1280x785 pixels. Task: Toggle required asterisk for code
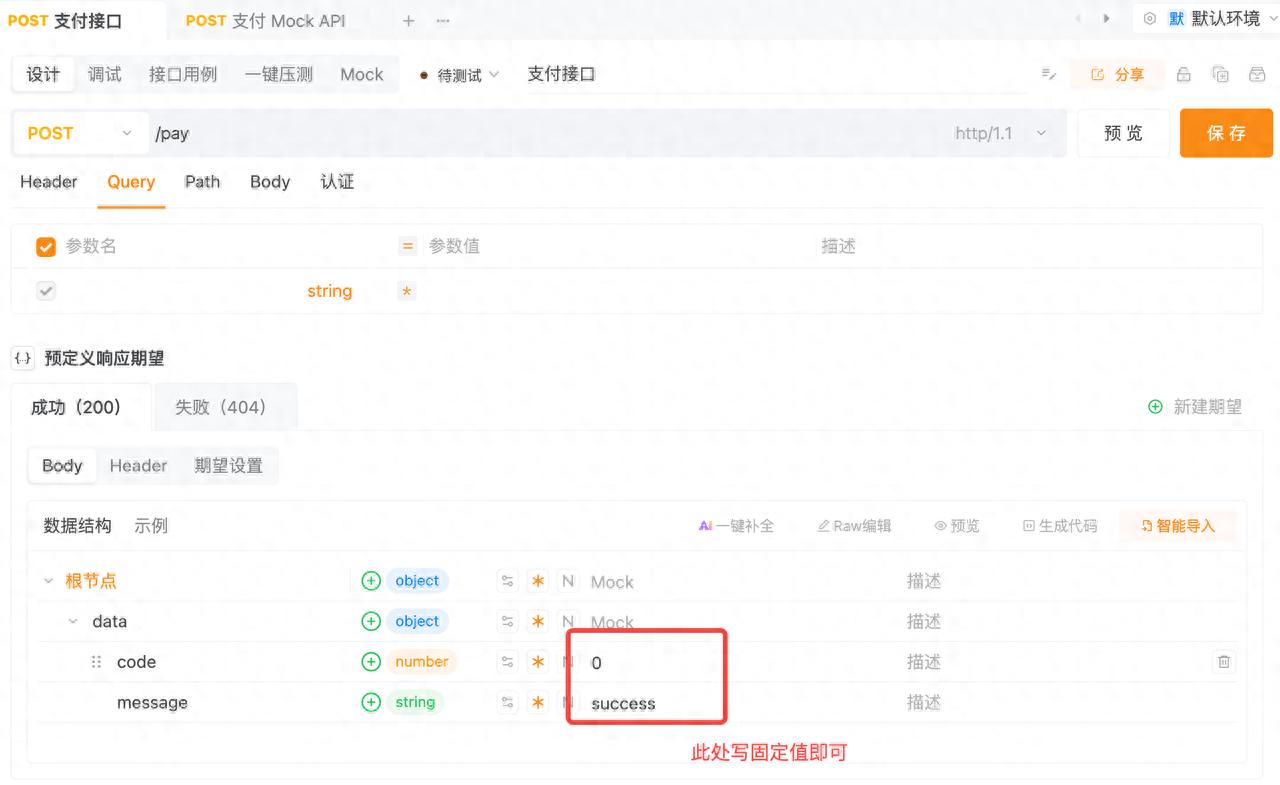[538, 662]
